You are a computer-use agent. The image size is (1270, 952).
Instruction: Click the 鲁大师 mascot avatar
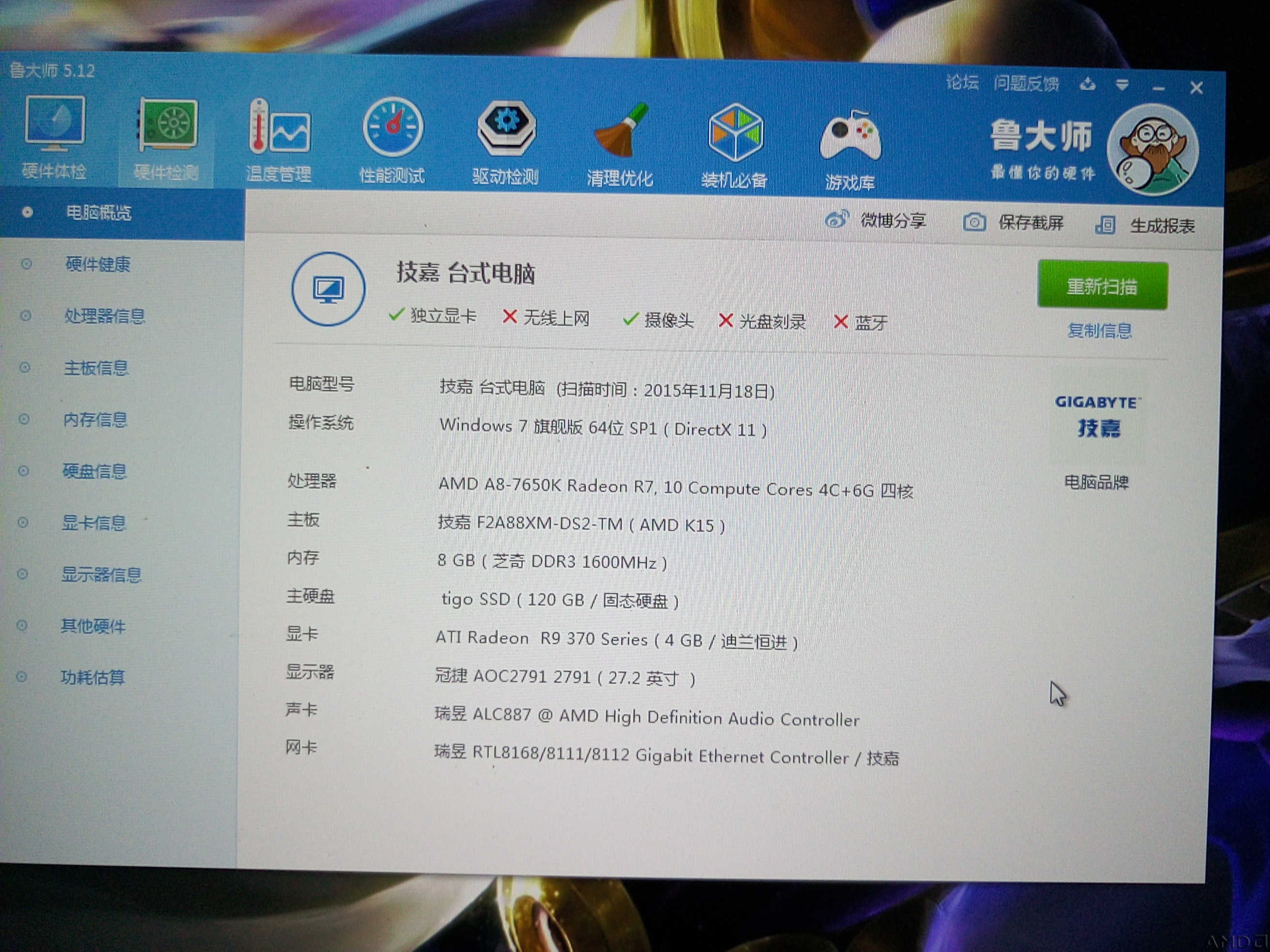point(1153,150)
